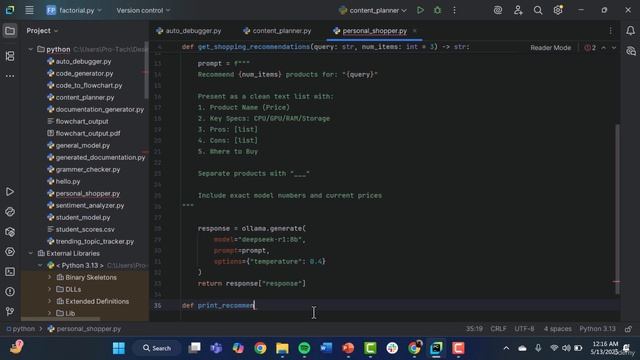The image size is (640, 360).
Task: Expand the DLLs folder
Action: point(50,289)
